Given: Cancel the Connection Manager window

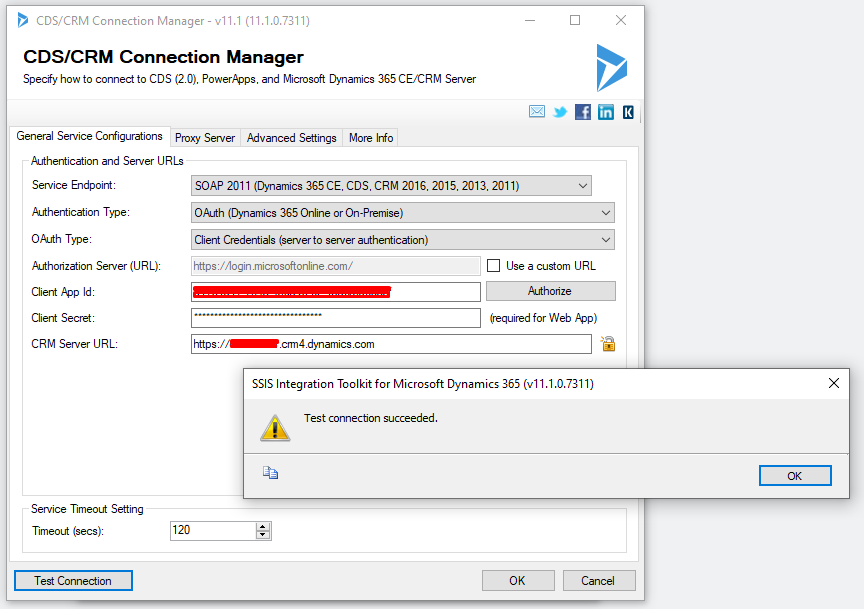Looking at the screenshot, I should [x=599, y=580].
